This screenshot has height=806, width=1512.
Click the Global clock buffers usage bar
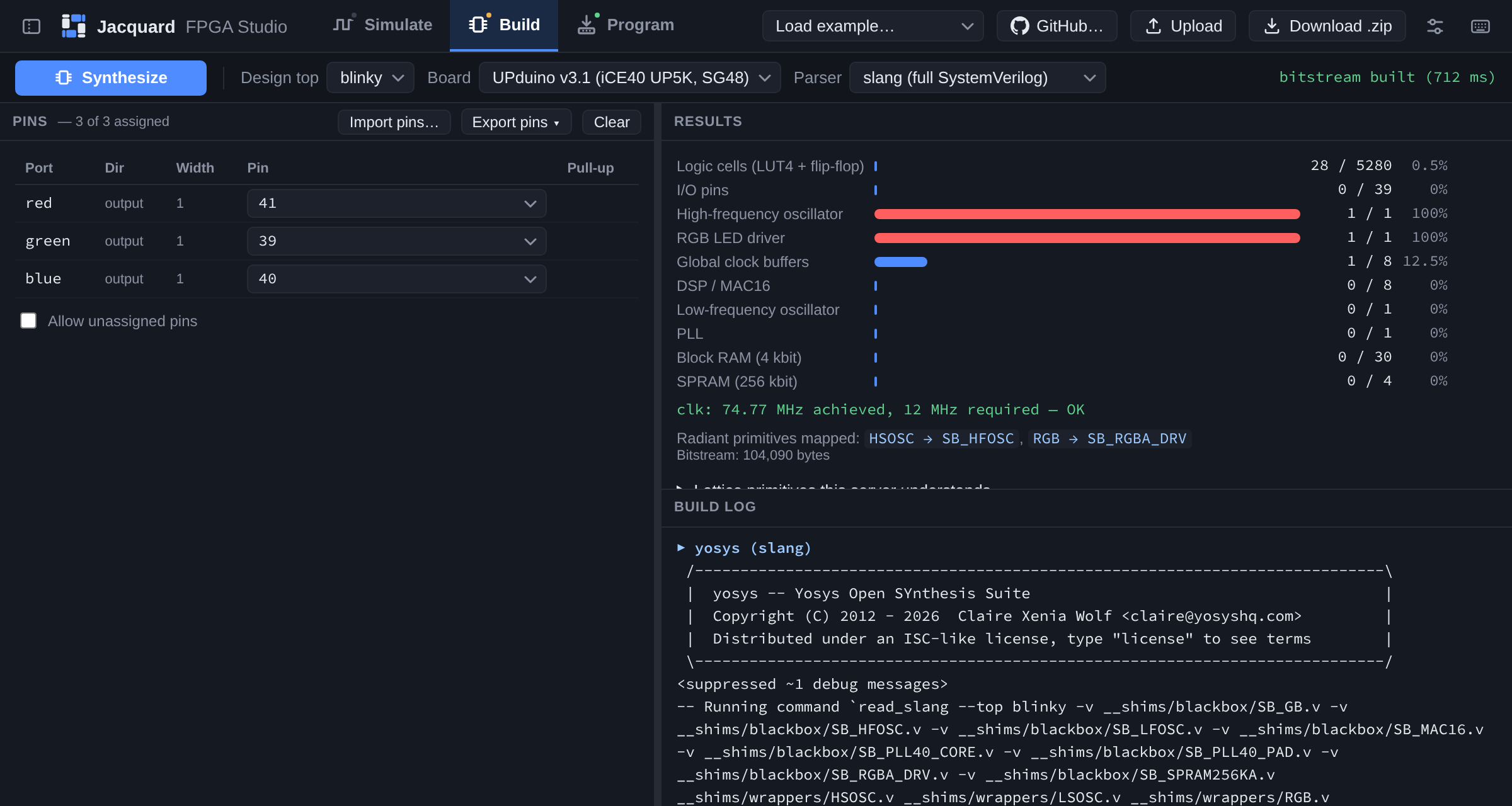(901, 262)
